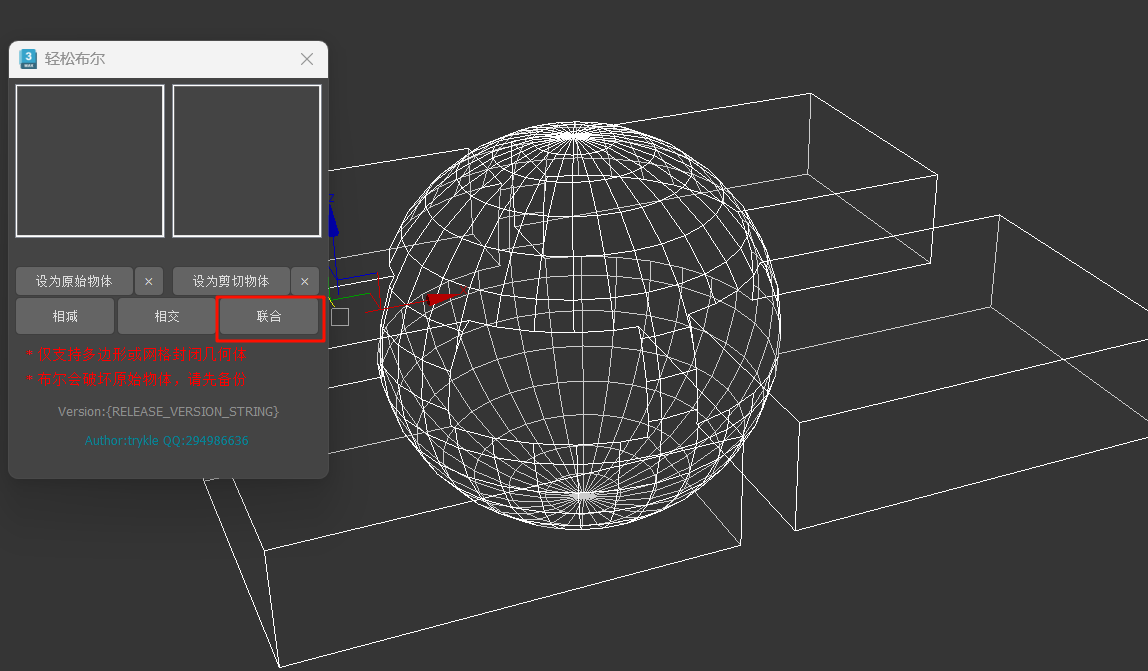The image size is (1148, 671).
Task: Apply the 联合 union operation
Action: tap(269, 316)
